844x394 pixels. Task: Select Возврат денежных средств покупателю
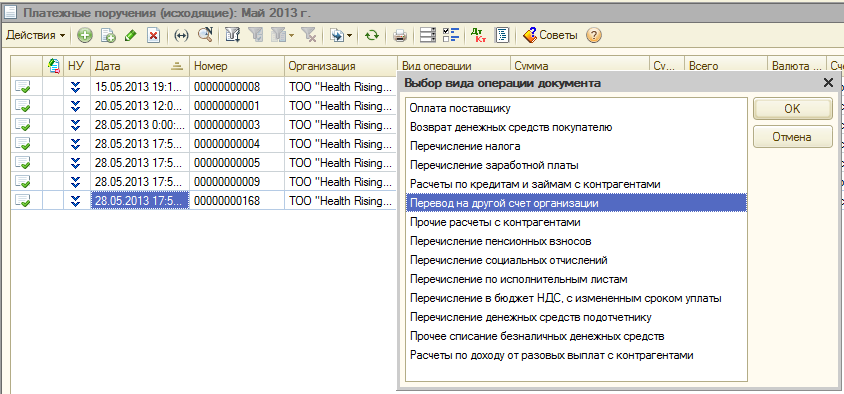tap(576, 128)
